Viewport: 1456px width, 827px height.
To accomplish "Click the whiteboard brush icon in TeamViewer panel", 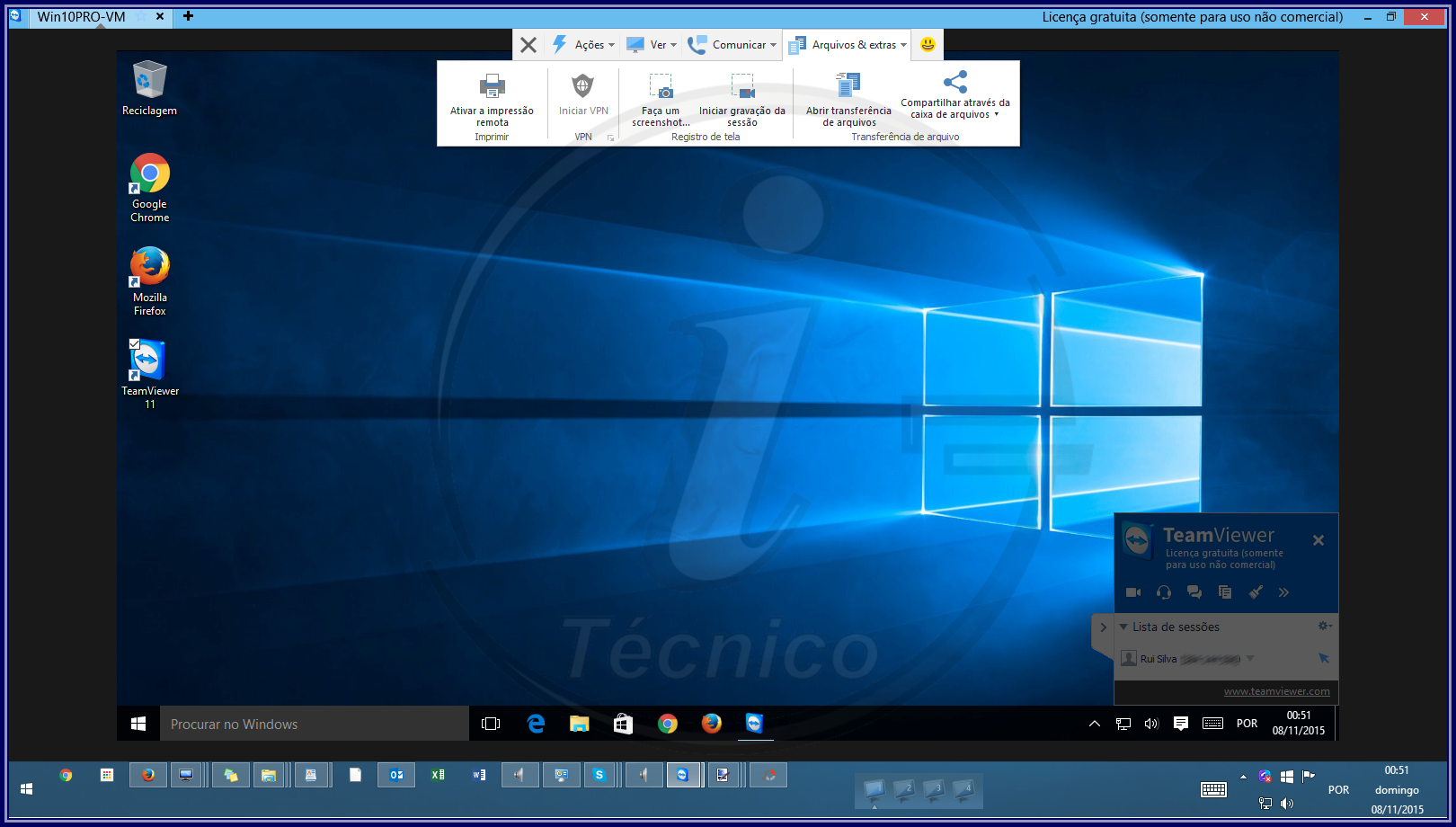I will click(x=1256, y=592).
